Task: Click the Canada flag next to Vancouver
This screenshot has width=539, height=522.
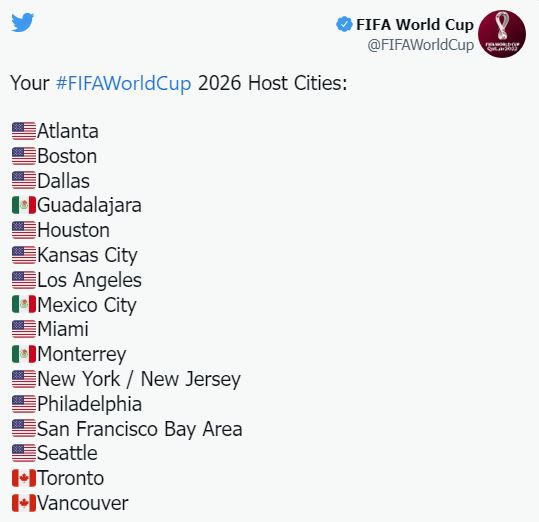Action: point(24,503)
